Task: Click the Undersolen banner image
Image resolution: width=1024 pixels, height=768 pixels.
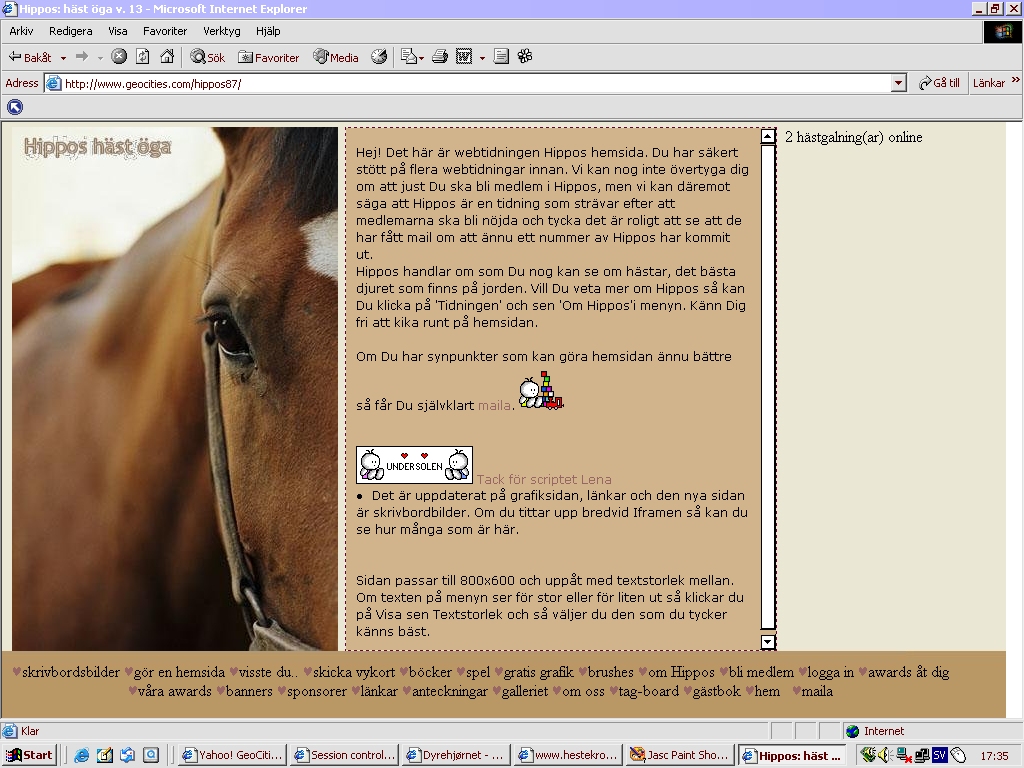Action: pyautogui.click(x=414, y=465)
